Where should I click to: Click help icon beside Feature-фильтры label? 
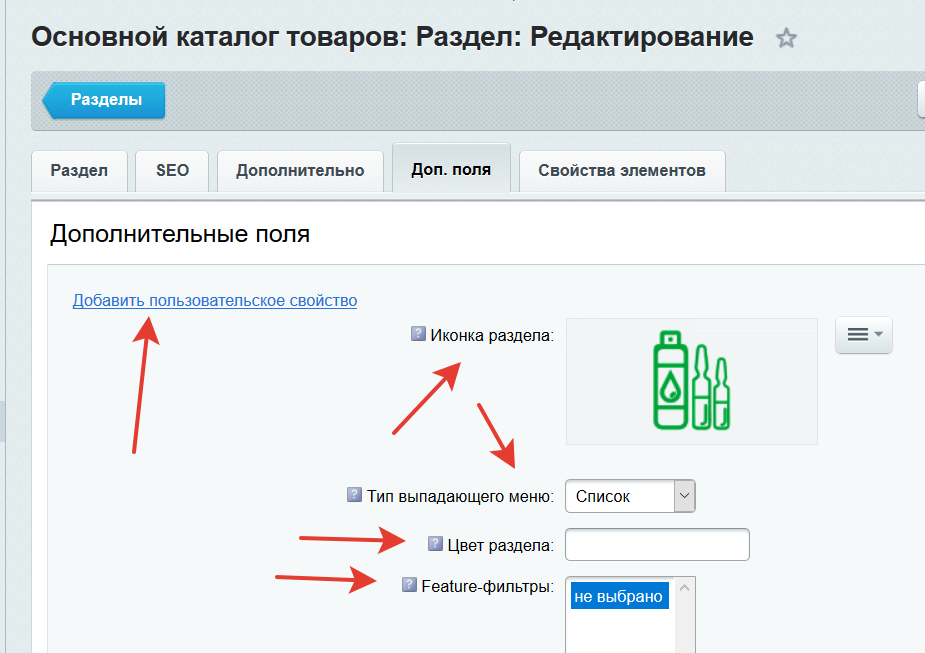click(409, 585)
